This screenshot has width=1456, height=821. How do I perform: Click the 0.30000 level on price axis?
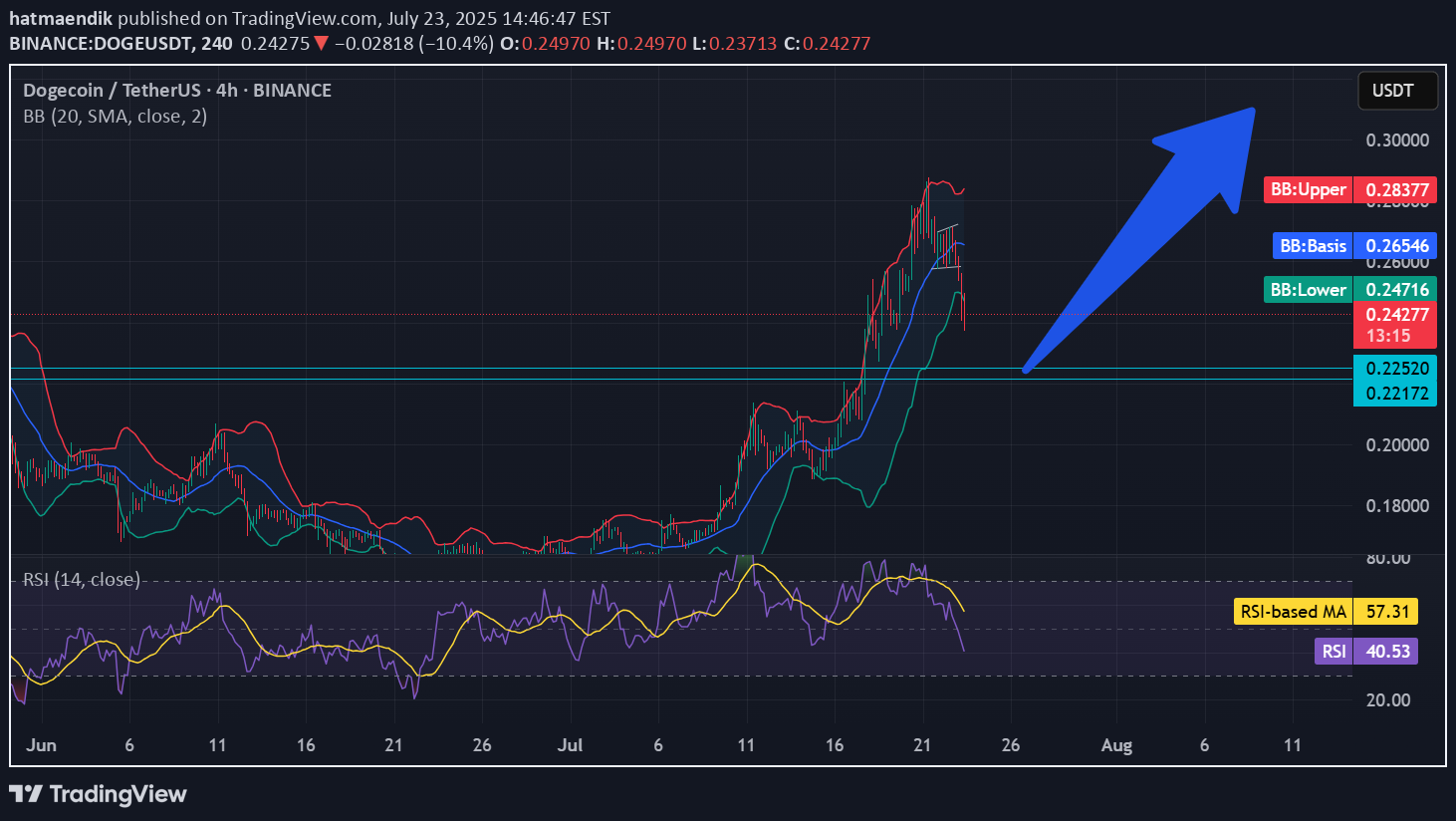1396,140
